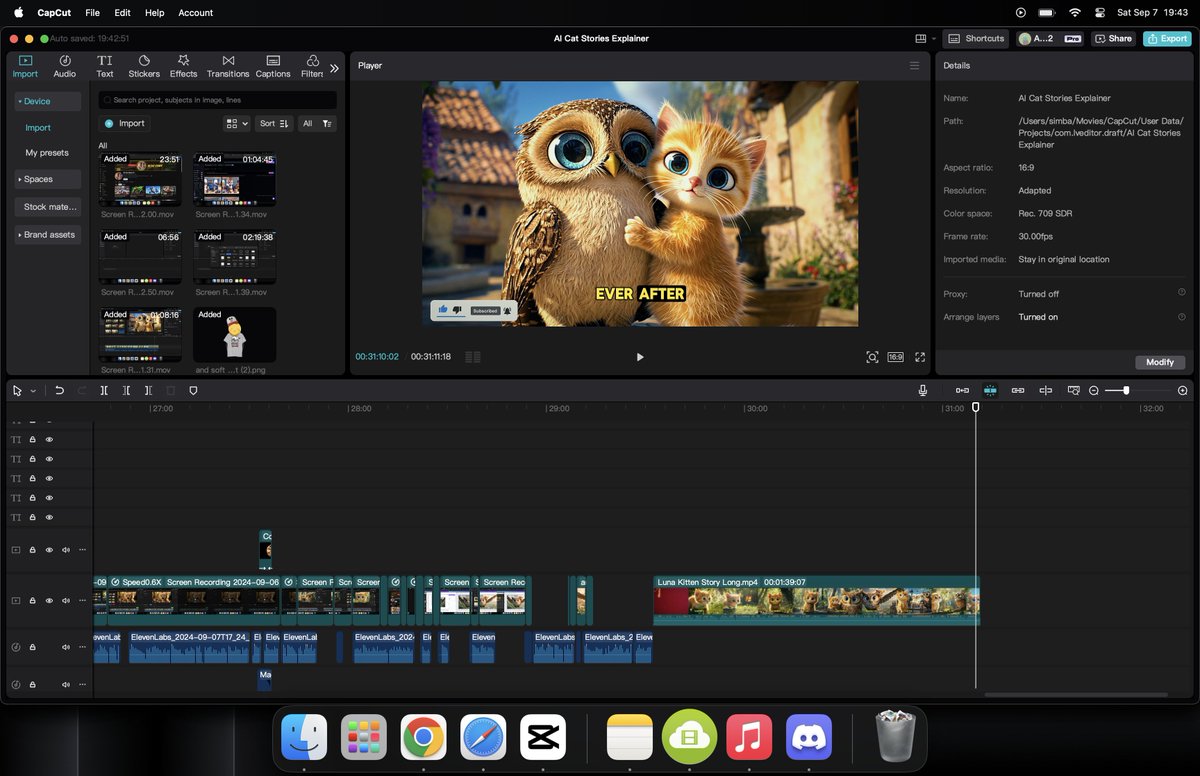The image size is (1200, 776).
Task: Click the Share button
Action: tap(1113, 38)
